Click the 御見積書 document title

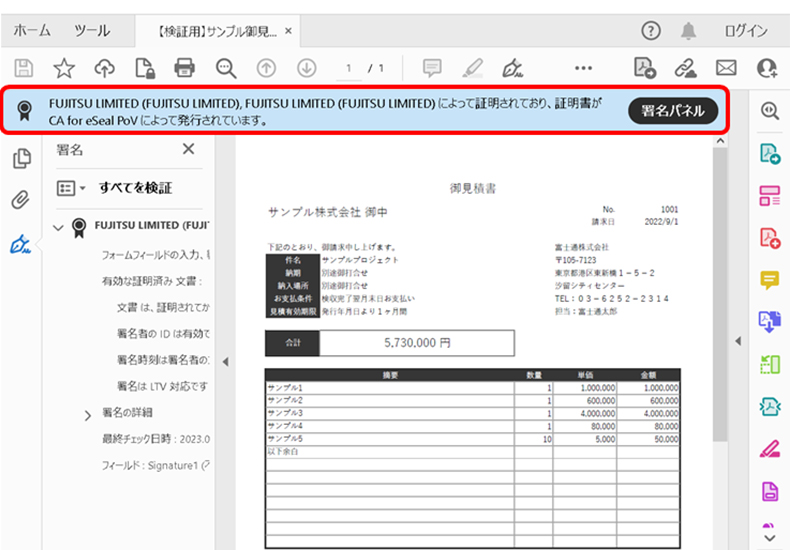pyautogui.click(x=473, y=188)
